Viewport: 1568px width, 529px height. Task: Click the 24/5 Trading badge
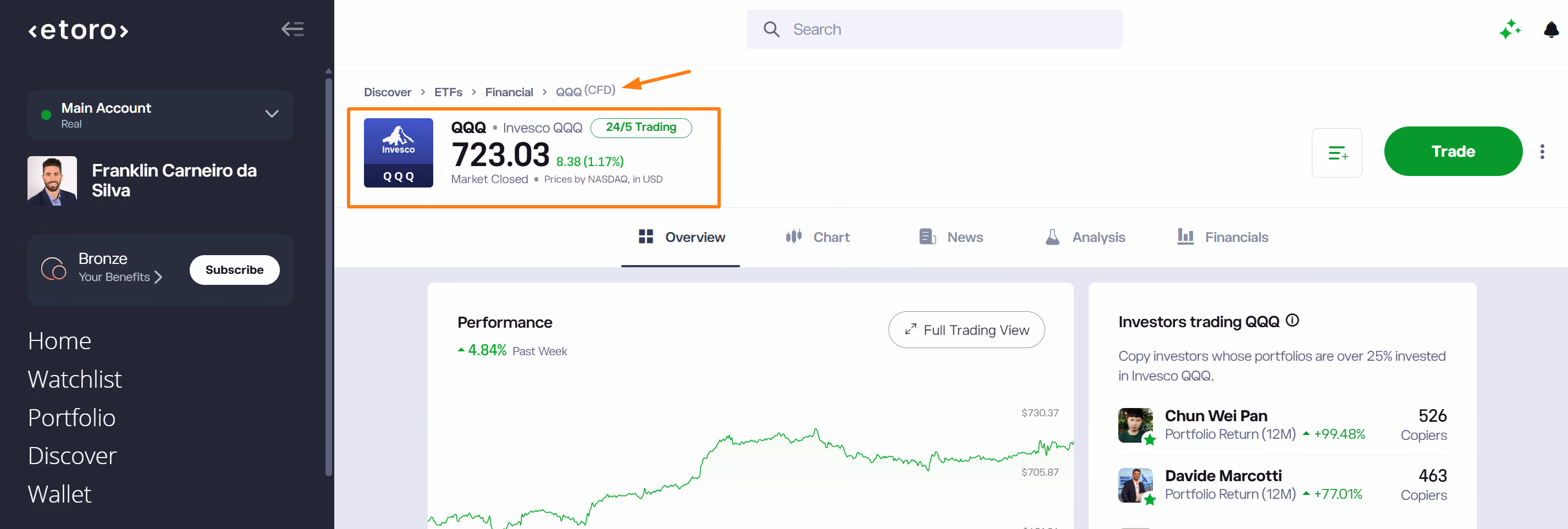[x=641, y=127]
